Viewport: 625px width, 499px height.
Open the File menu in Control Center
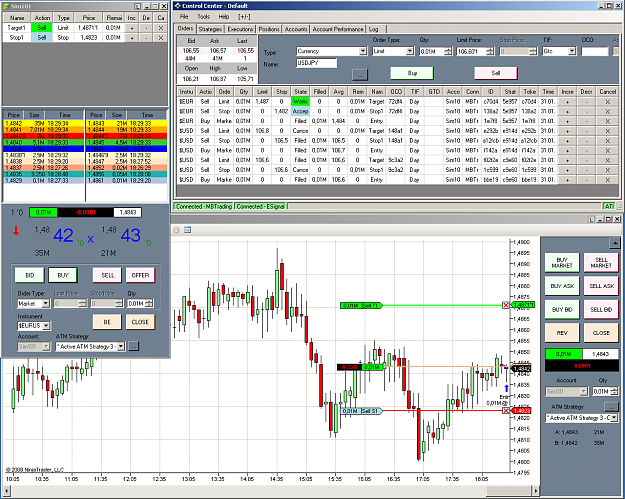184,17
